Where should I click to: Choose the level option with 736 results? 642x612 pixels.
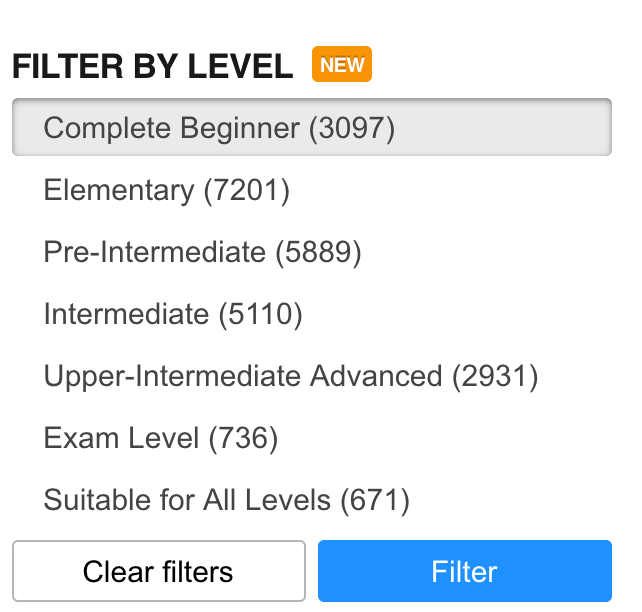161,437
